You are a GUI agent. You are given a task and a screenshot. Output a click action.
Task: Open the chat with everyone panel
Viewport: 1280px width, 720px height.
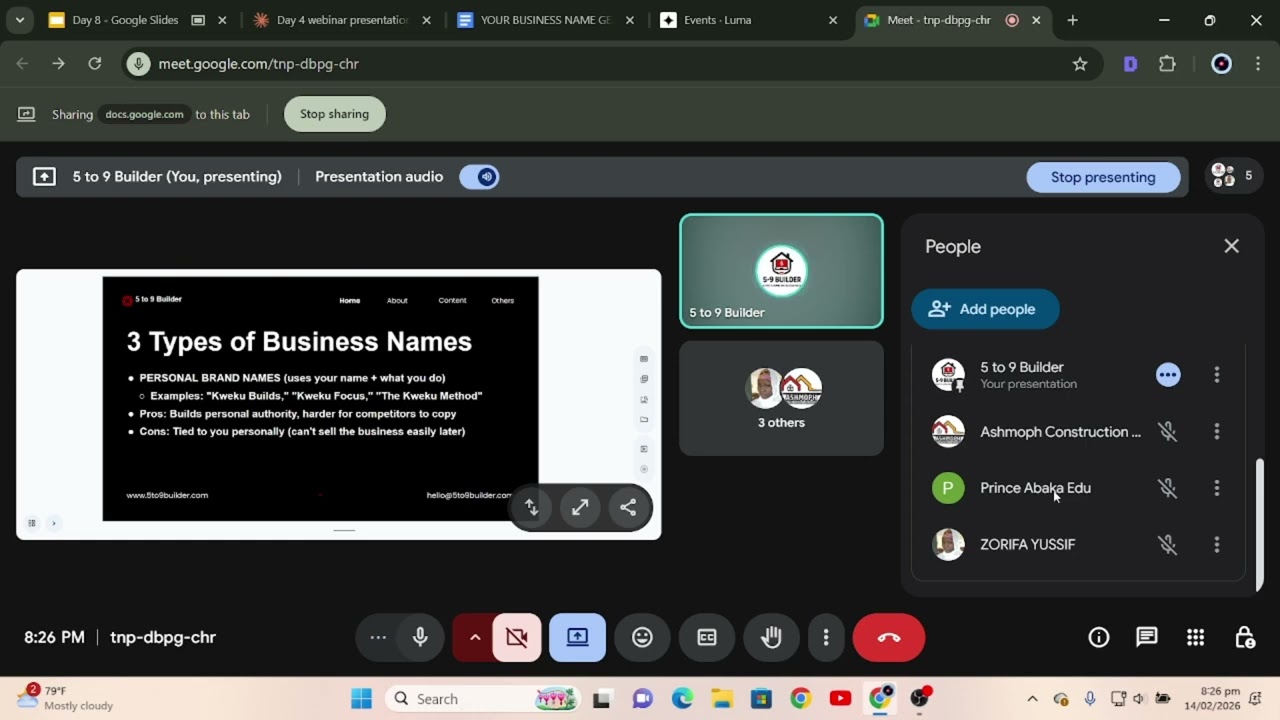[1147, 638]
